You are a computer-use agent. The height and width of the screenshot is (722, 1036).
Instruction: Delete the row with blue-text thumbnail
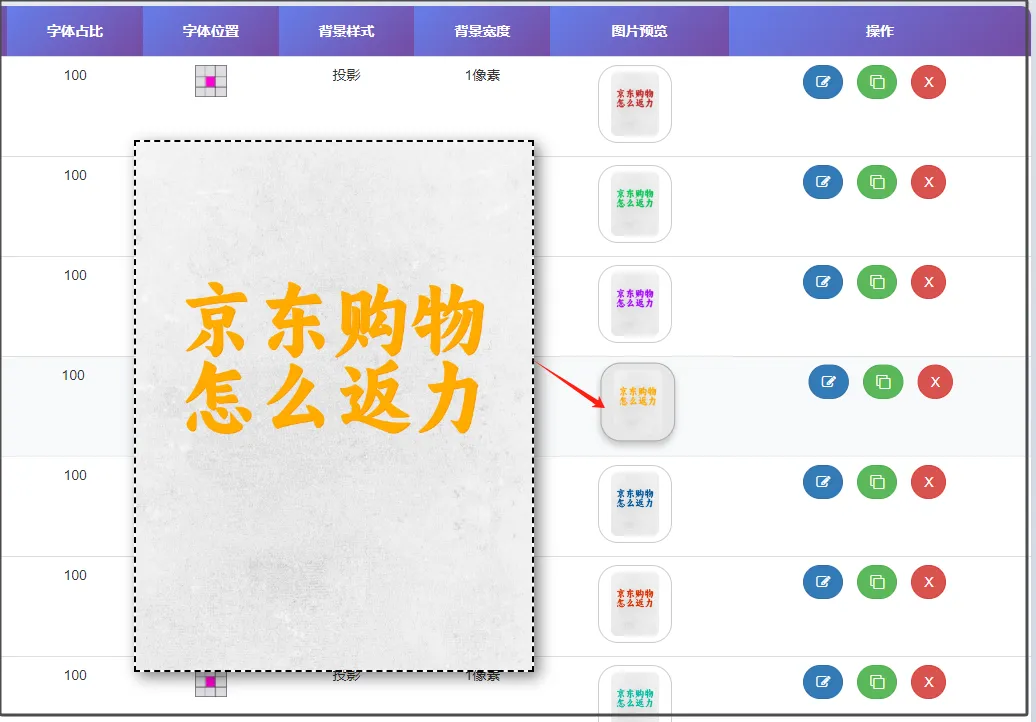[x=928, y=482]
